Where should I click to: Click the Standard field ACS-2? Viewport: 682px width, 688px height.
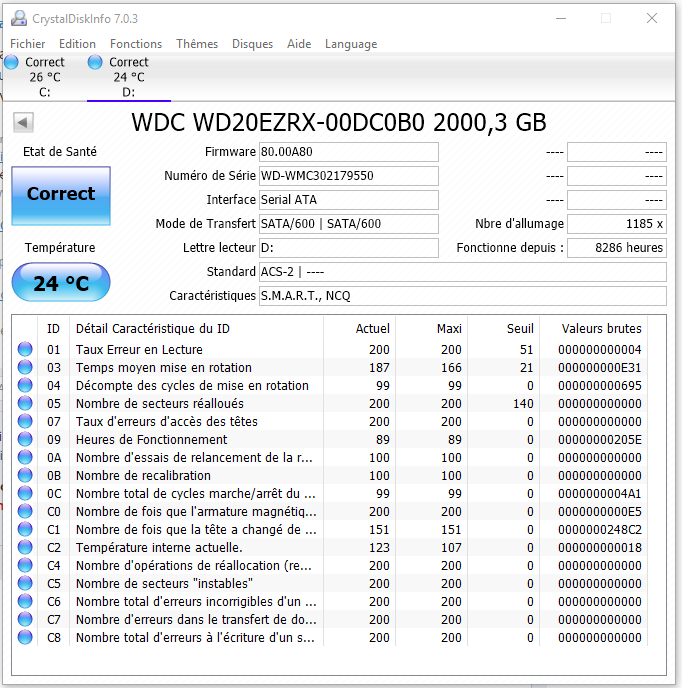pos(463,272)
